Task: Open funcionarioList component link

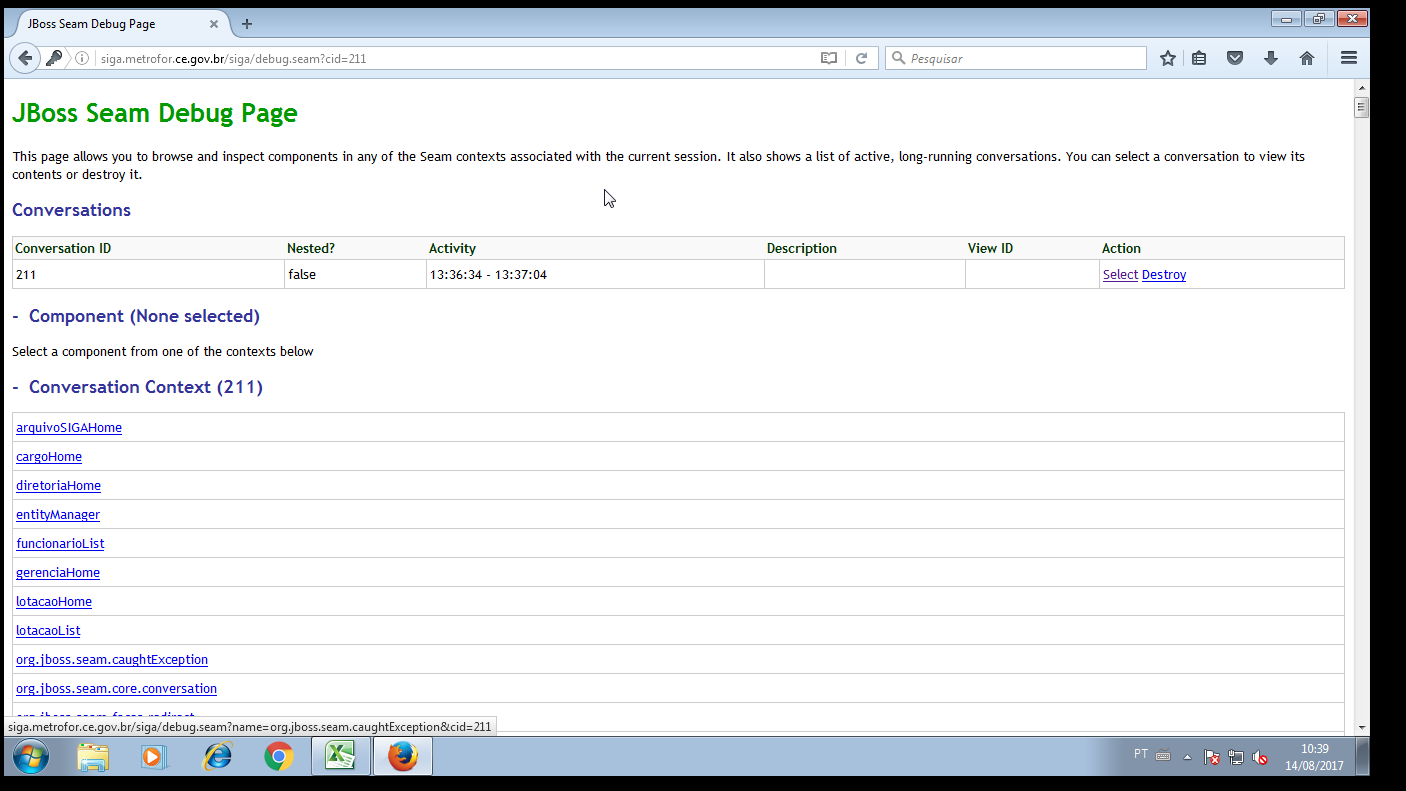Action: tap(60, 543)
